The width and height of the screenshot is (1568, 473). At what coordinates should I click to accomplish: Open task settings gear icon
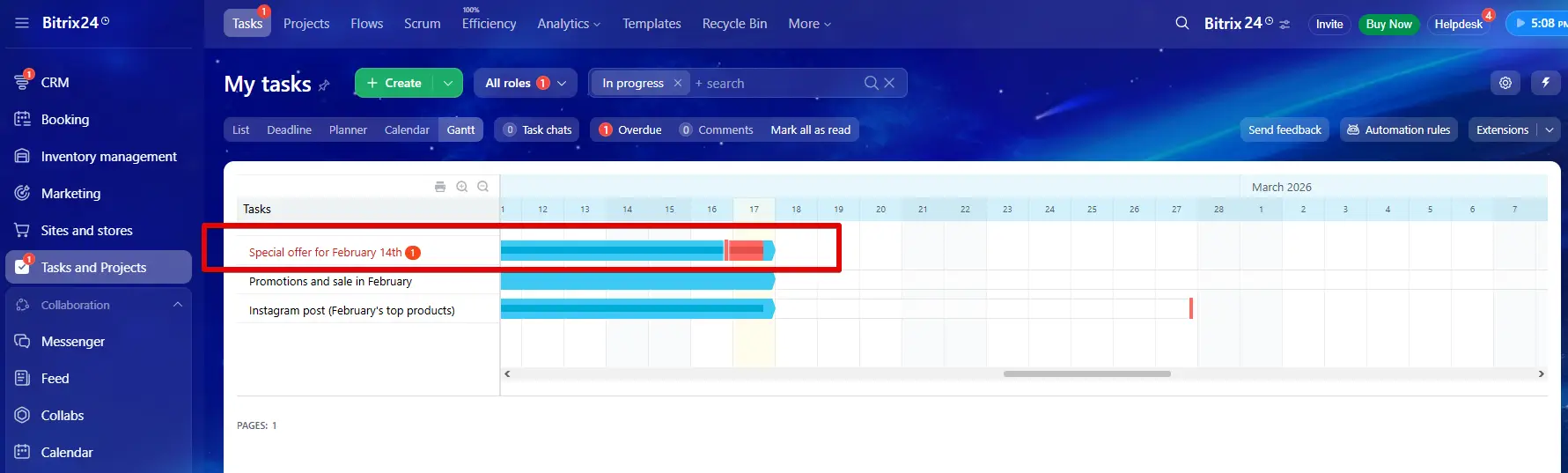point(1505,83)
